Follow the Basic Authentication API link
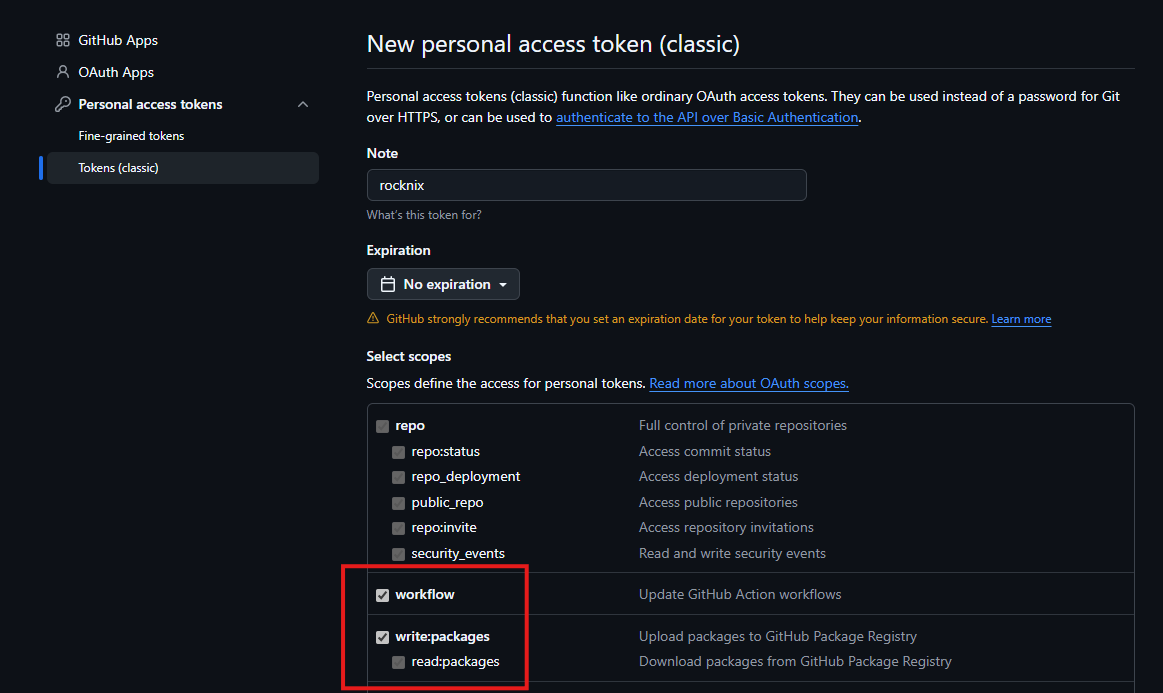Viewport: 1163px width, 693px height. point(707,118)
